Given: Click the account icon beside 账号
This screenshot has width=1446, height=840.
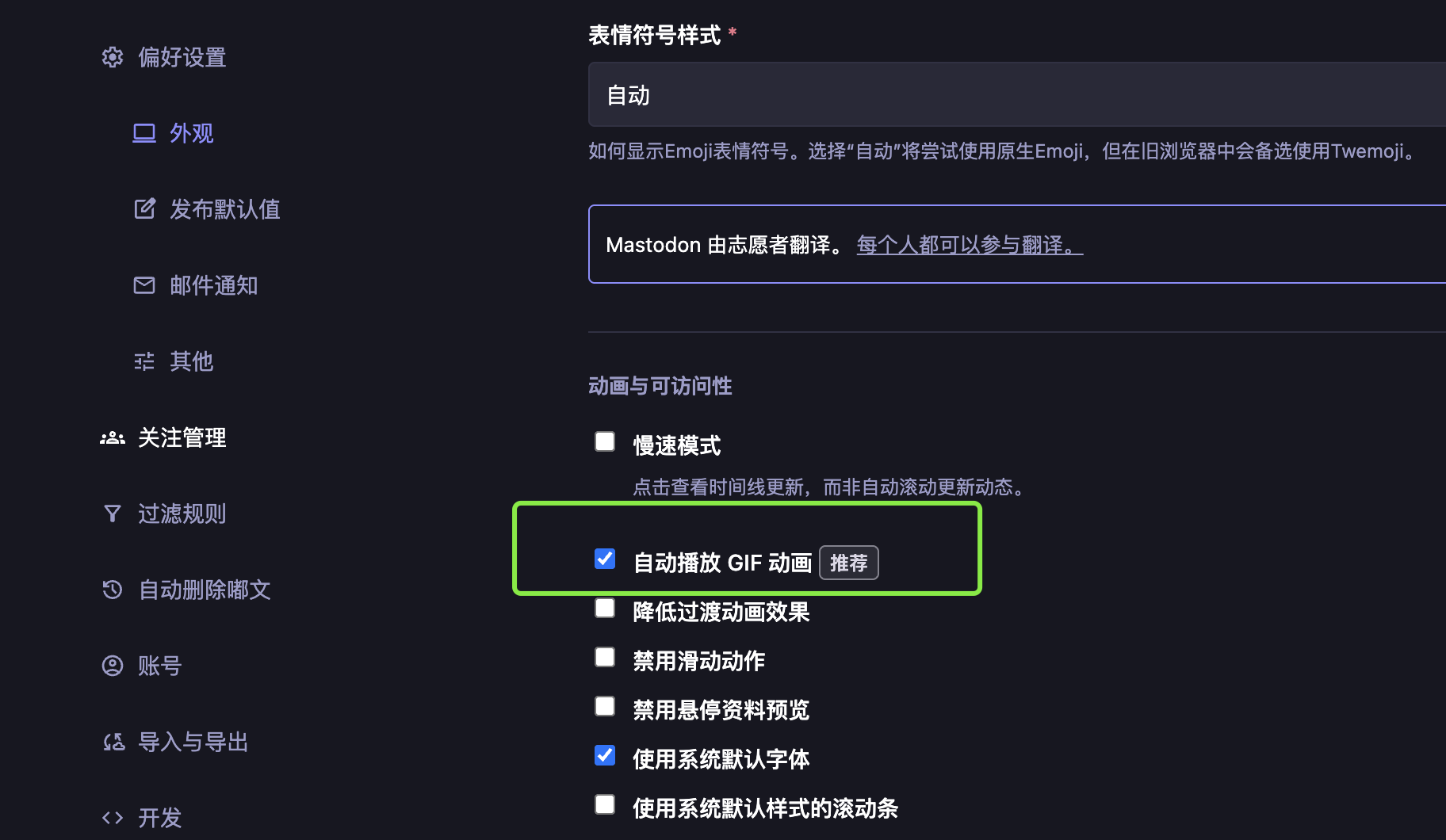Looking at the screenshot, I should click(x=113, y=666).
